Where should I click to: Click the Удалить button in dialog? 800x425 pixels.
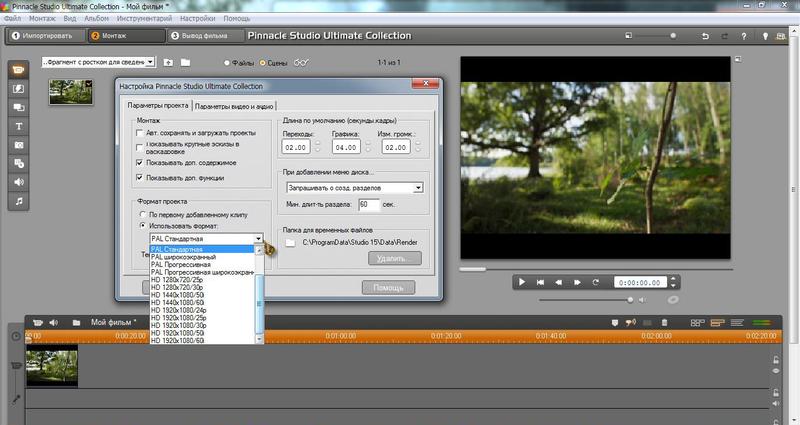tap(395, 259)
